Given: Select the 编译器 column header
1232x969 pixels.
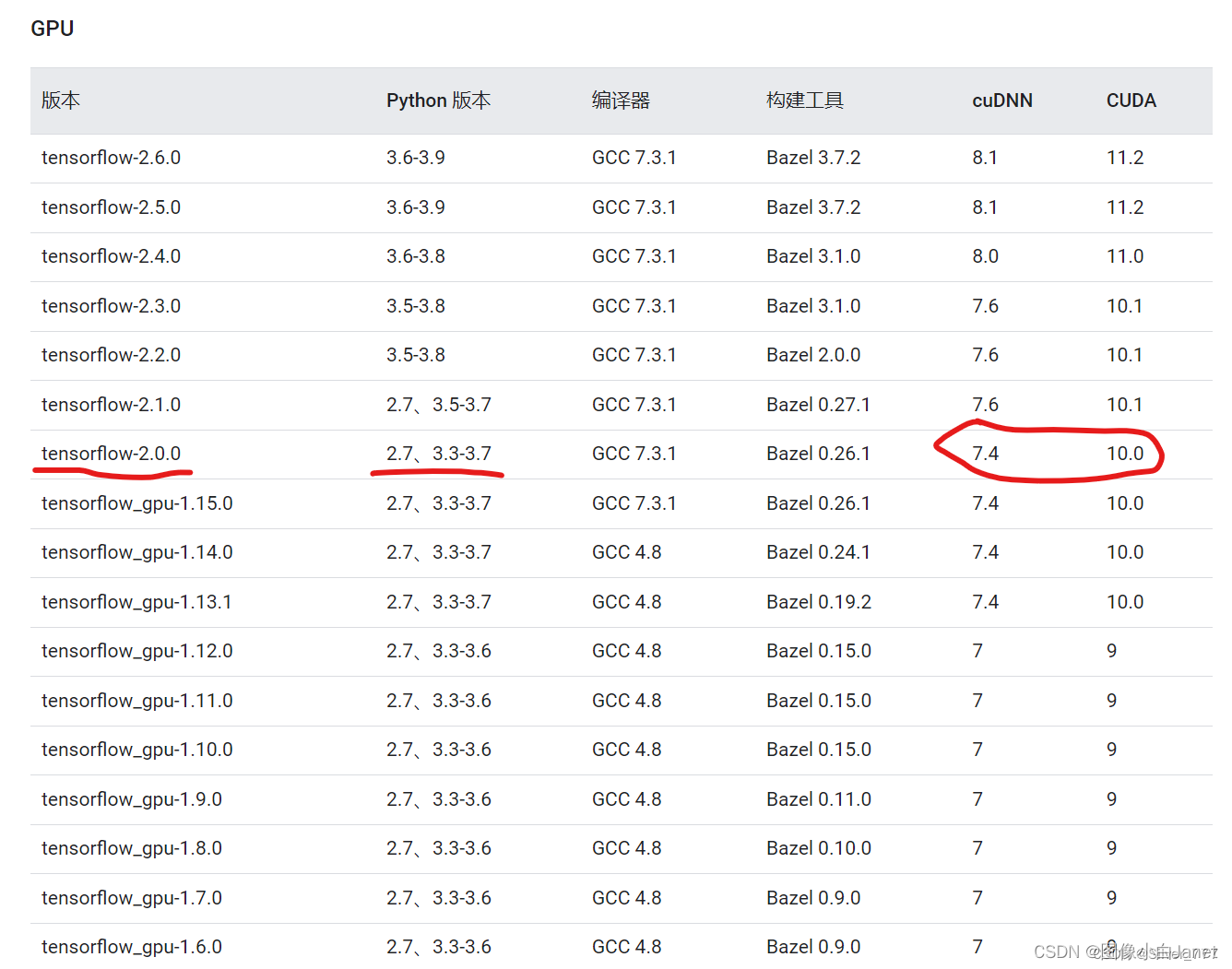Looking at the screenshot, I should [621, 100].
